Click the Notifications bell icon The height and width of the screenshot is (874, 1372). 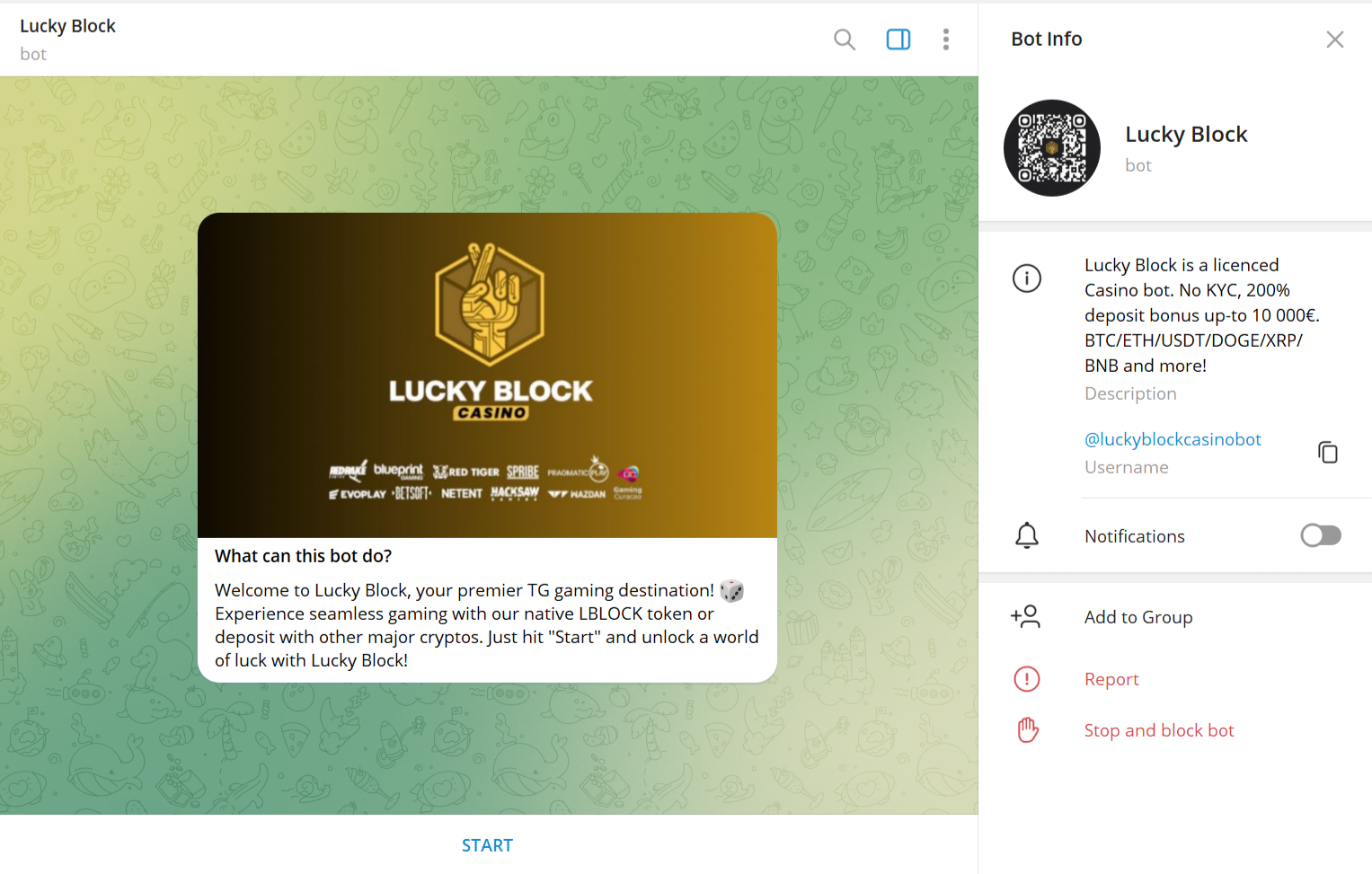[x=1027, y=535]
